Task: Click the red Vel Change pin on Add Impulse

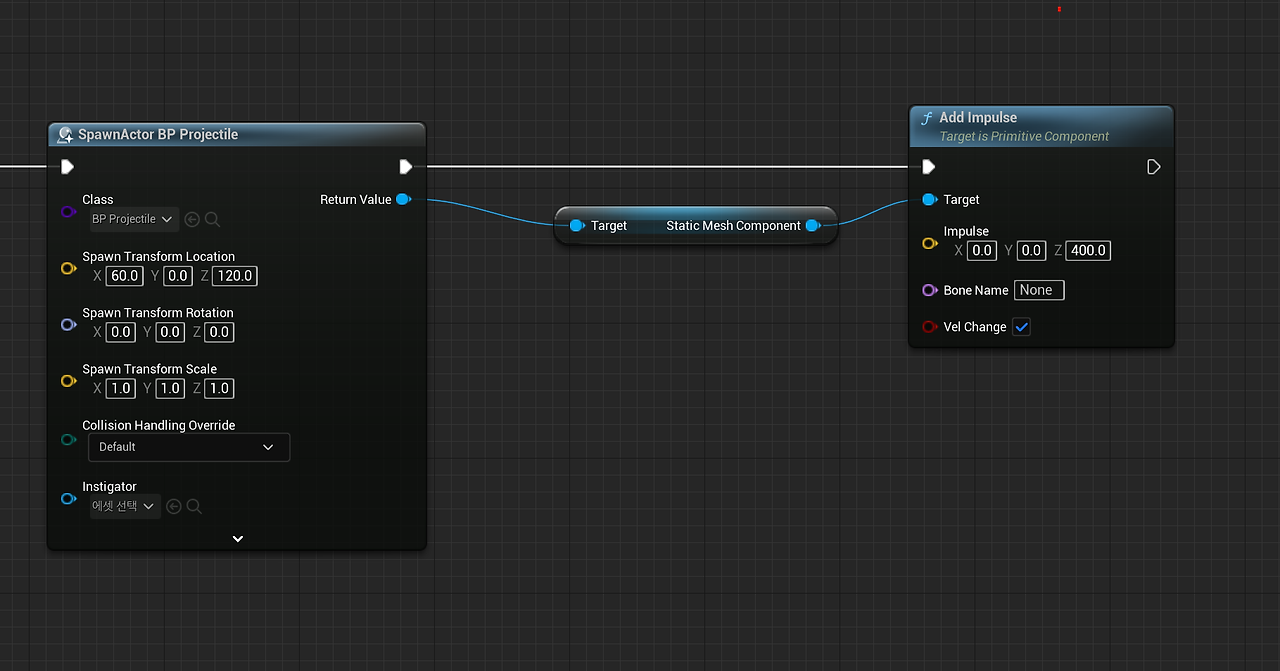Action: [930, 327]
